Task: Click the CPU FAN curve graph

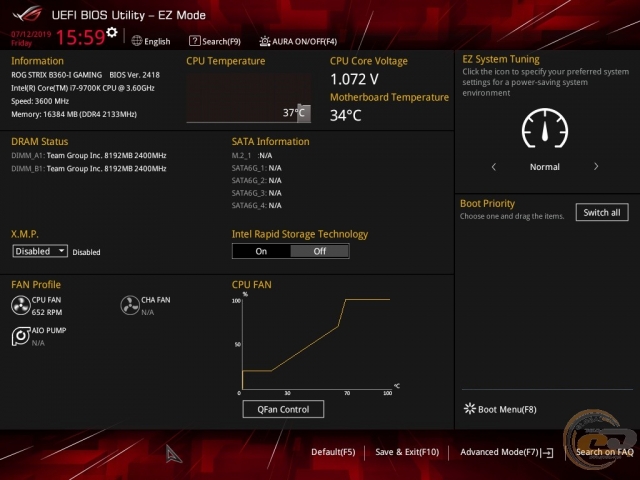Action: click(x=317, y=344)
